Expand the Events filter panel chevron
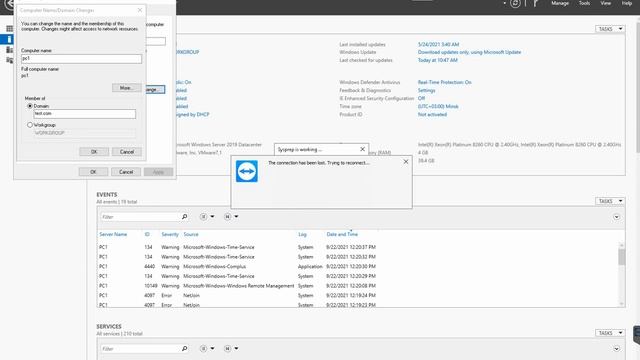This screenshot has width=640, height=360. pyautogui.click(x=616, y=217)
